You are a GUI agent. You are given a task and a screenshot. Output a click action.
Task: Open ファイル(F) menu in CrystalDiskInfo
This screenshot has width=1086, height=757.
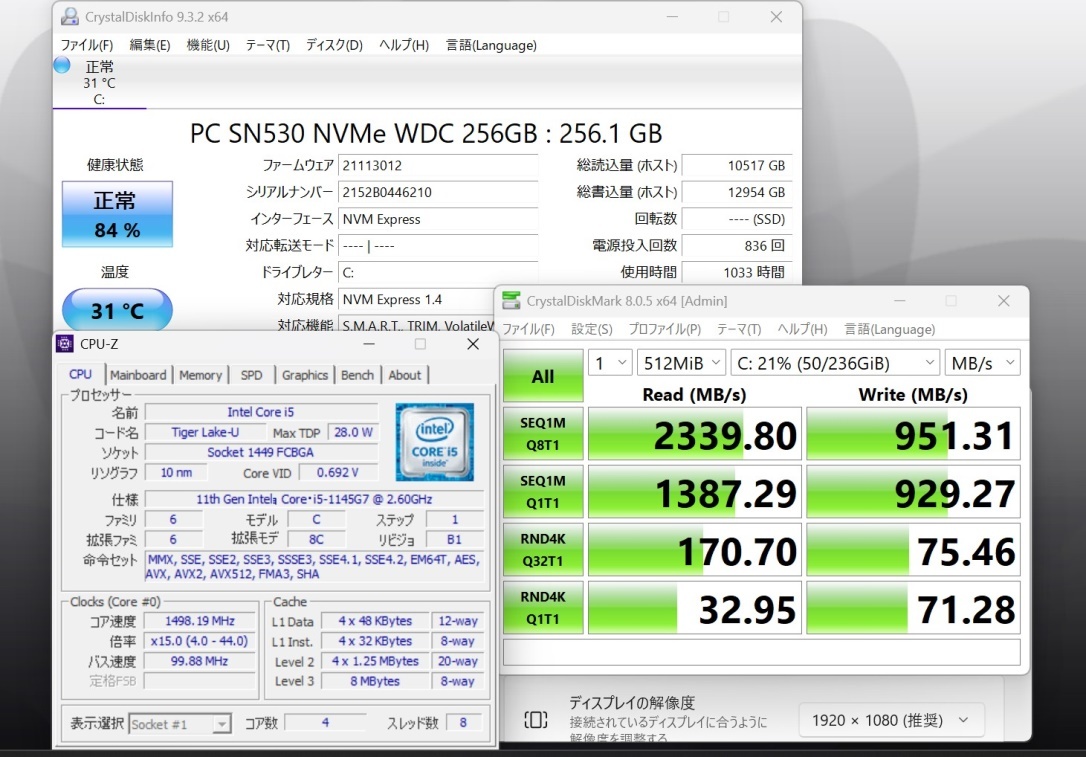[87, 45]
